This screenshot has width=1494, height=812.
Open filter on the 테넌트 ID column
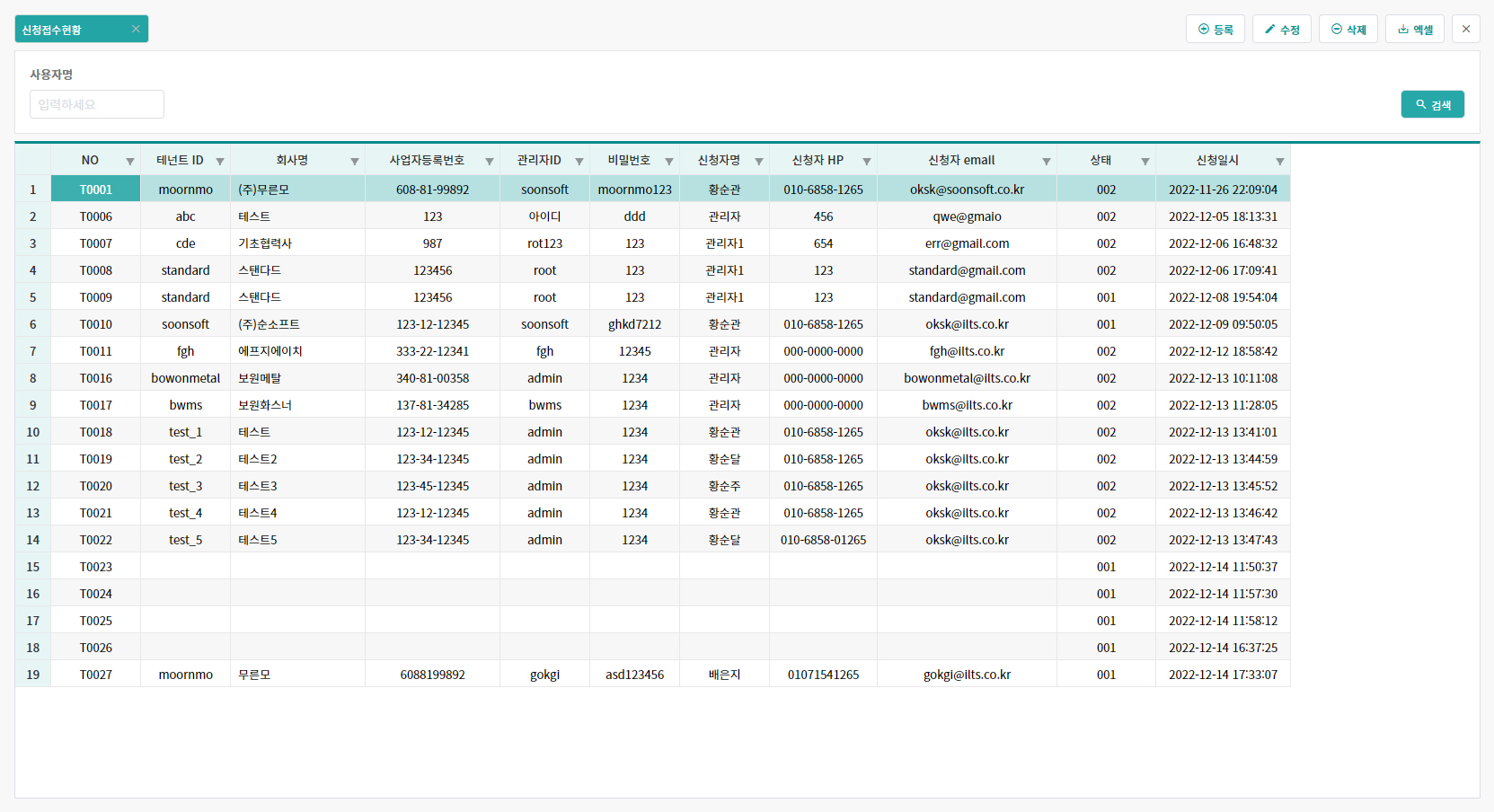pos(220,162)
